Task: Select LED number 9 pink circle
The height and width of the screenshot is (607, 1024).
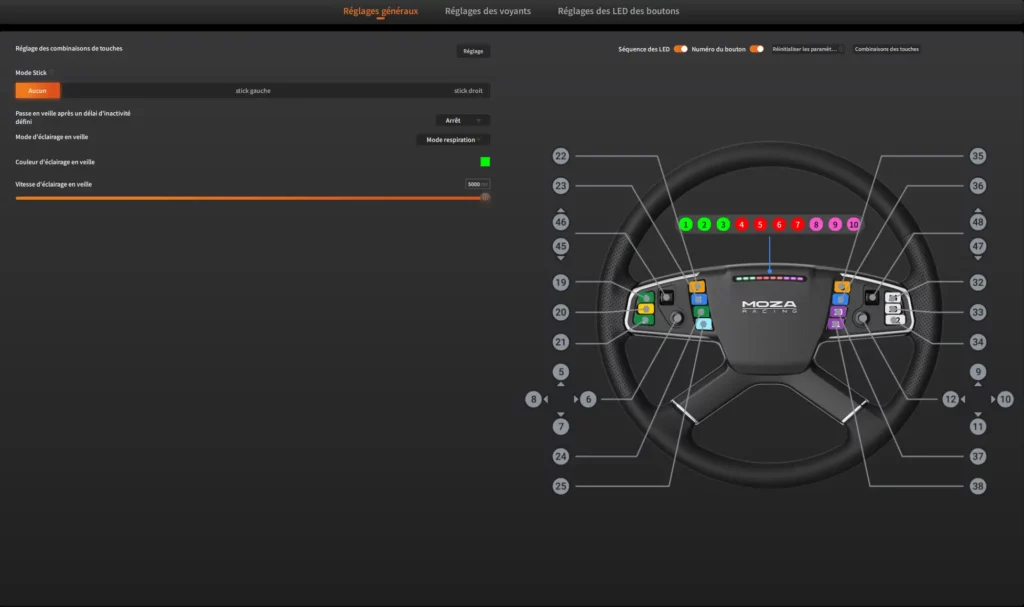Action: 835,225
